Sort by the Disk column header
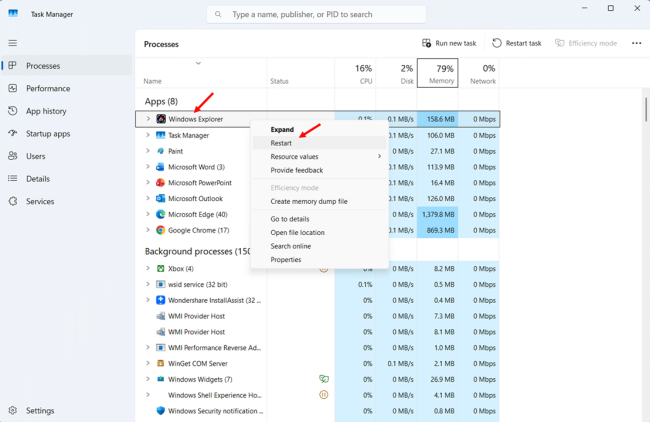The height and width of the screenshot is (422, 650). tap(396, 73)
